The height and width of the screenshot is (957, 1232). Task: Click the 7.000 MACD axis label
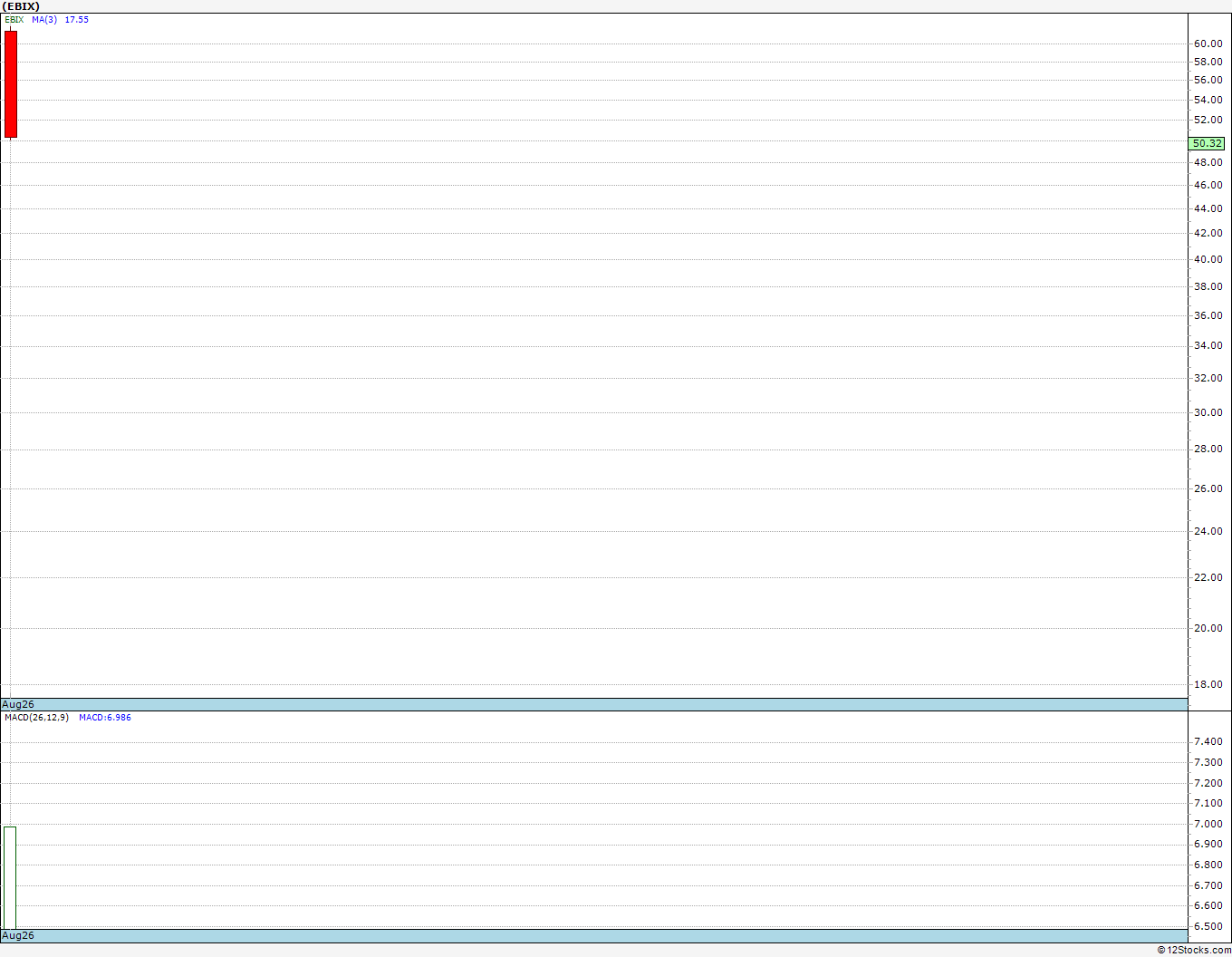1208,824
